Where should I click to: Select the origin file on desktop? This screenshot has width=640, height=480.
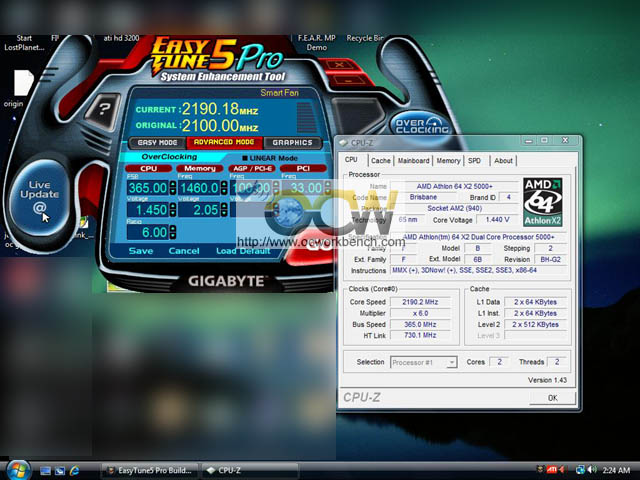23,89
